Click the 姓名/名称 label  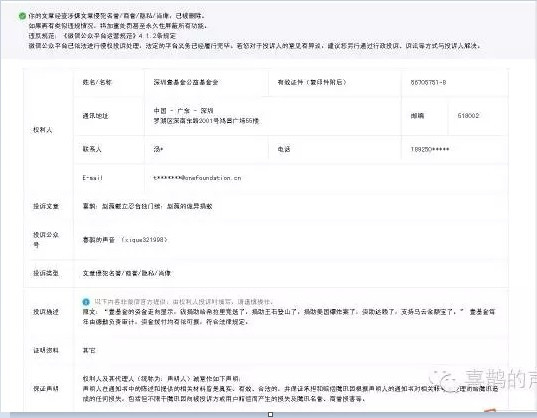point(97,82)
